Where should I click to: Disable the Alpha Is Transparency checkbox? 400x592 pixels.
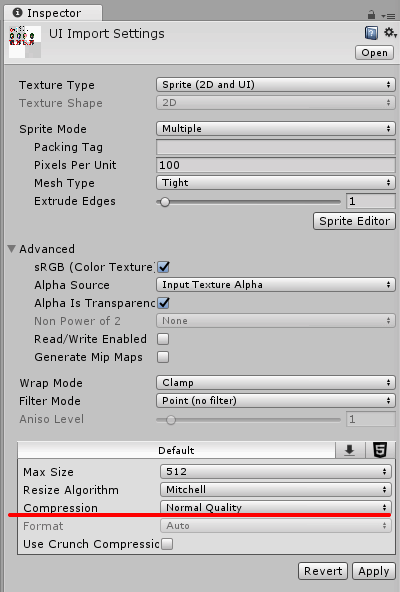(x=163, y=303)
